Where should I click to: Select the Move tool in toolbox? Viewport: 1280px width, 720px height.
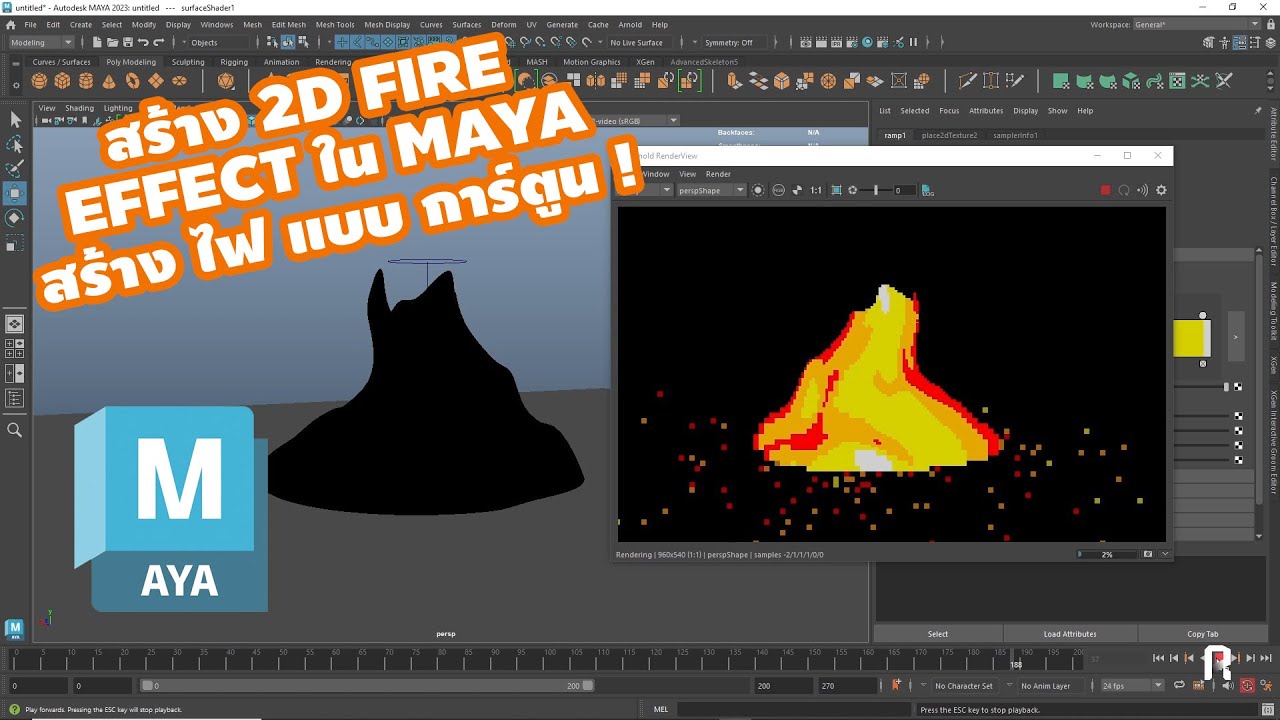[x=15, y=193]
